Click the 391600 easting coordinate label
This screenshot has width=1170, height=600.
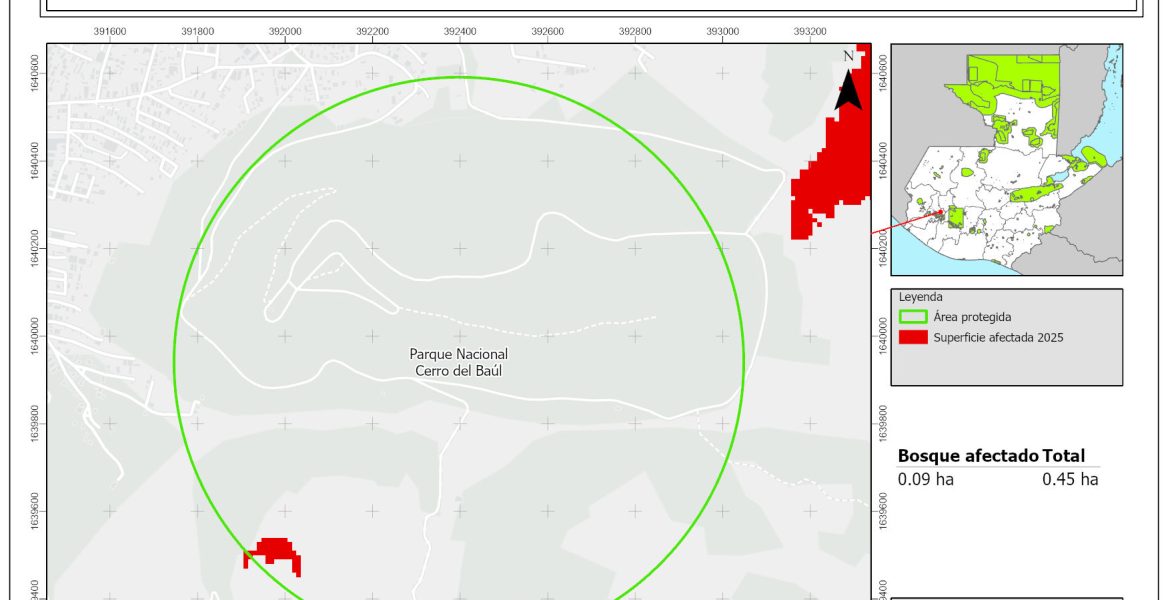[110, 32]
